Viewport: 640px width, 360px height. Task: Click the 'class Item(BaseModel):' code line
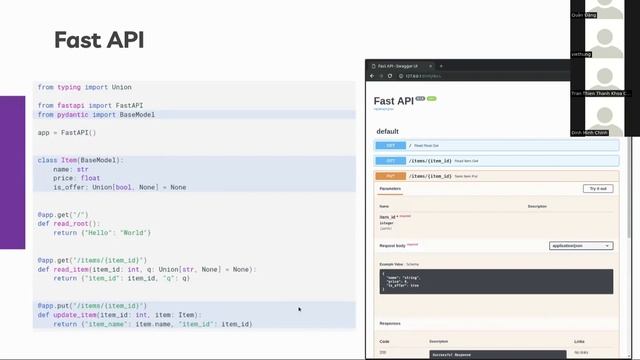pyautogui.click(x=80, y=160)
